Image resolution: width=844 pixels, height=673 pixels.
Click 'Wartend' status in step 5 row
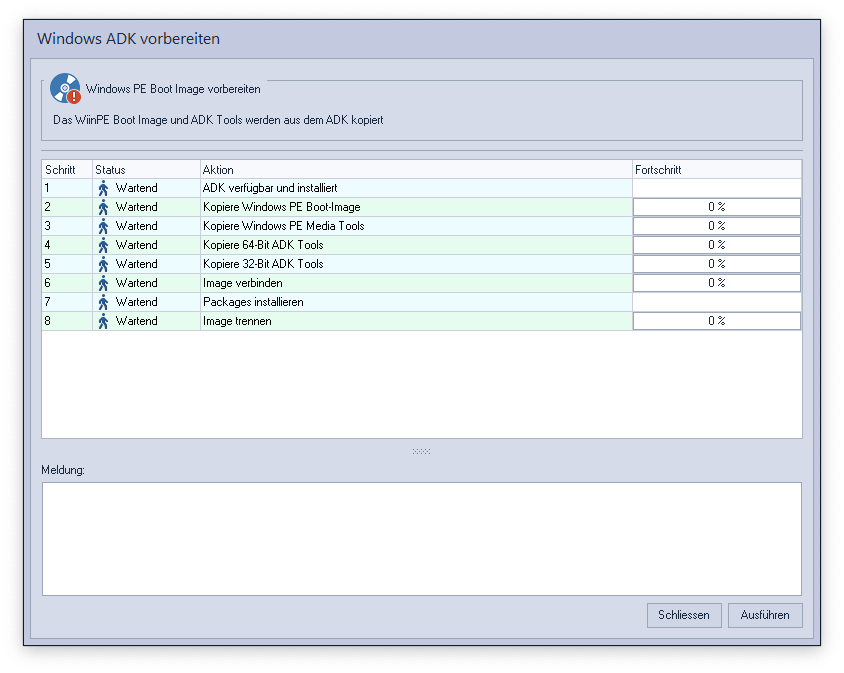137,264
